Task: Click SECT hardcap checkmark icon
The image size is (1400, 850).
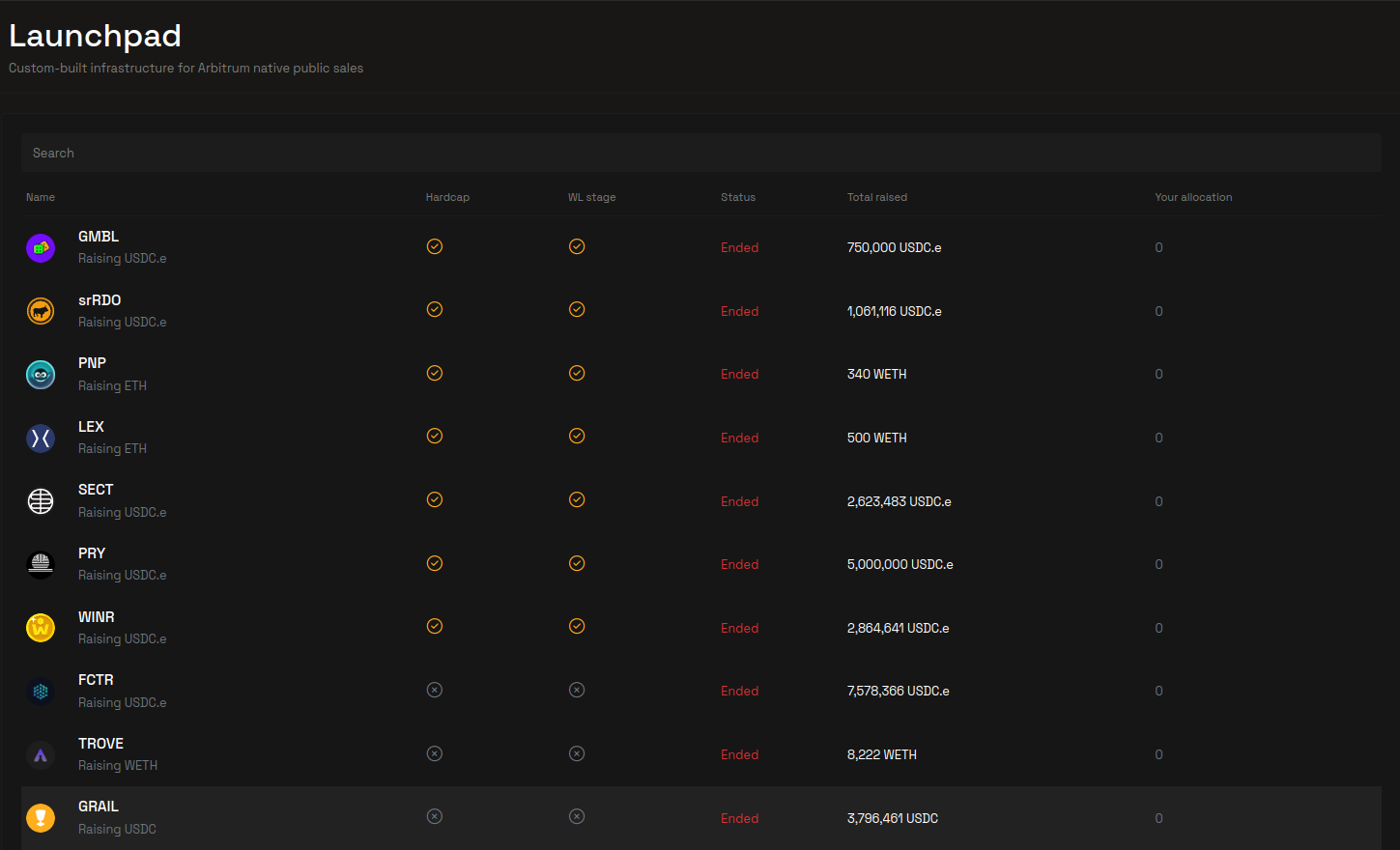Action: point(435,499)
